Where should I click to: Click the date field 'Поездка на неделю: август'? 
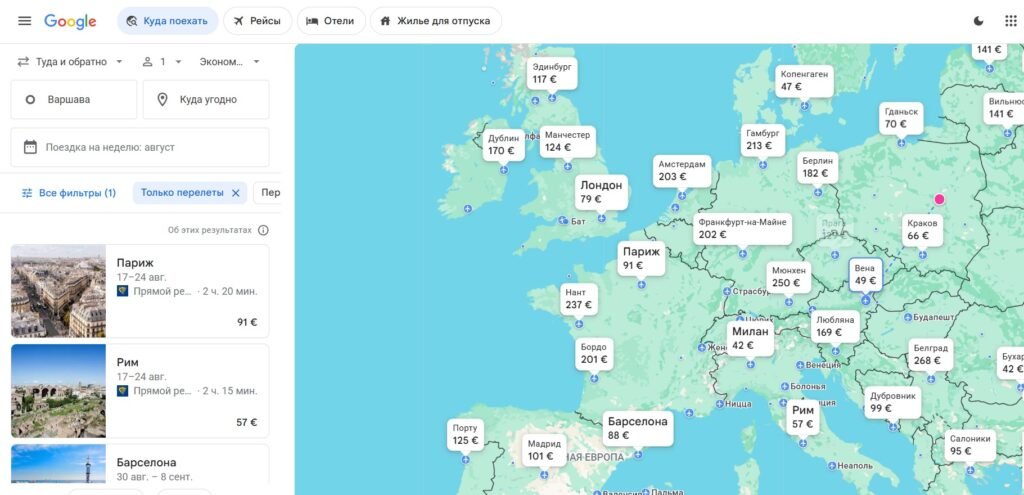coord(140,147)
